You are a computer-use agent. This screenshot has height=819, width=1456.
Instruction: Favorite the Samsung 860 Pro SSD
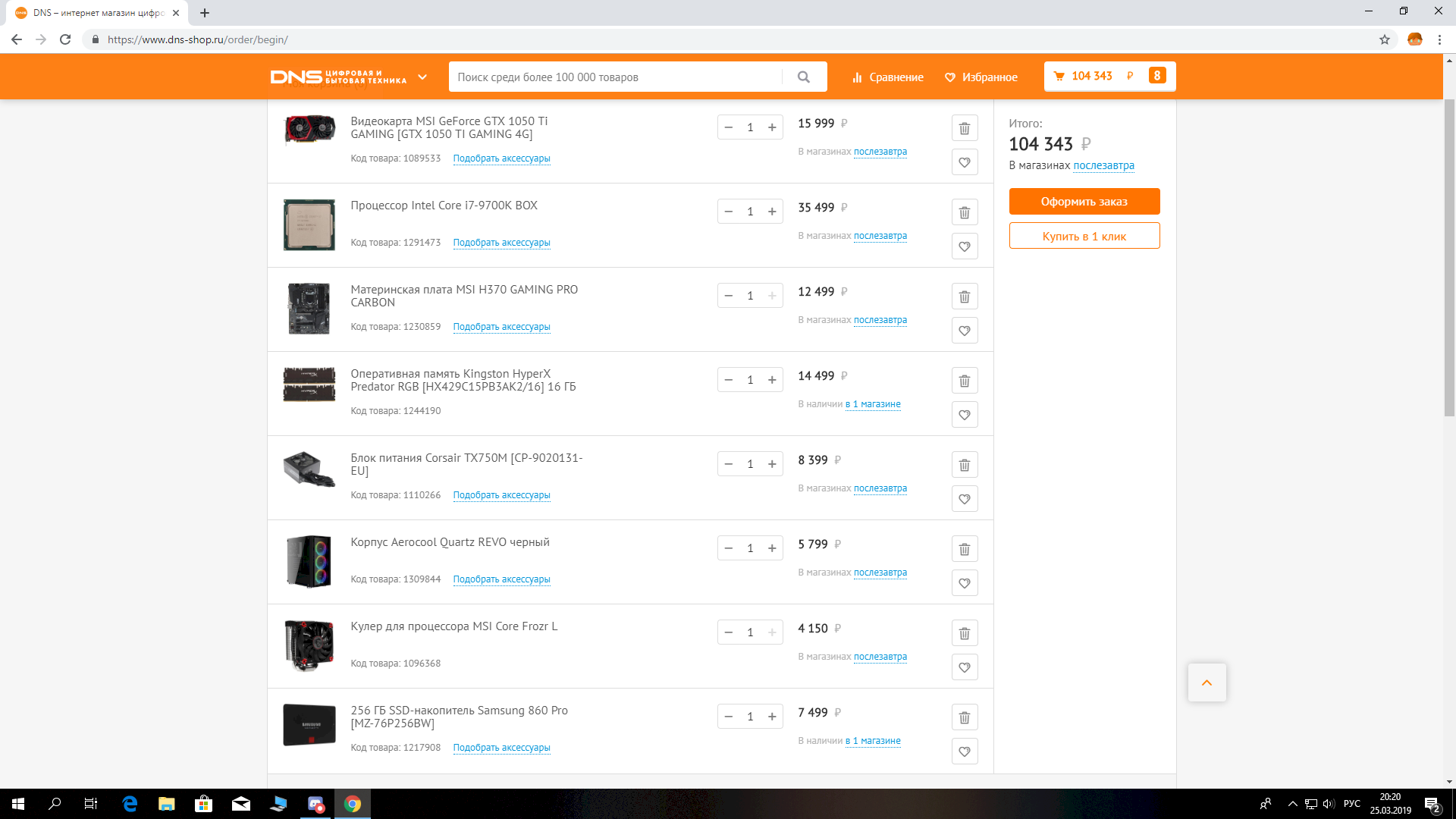[965, 752]
